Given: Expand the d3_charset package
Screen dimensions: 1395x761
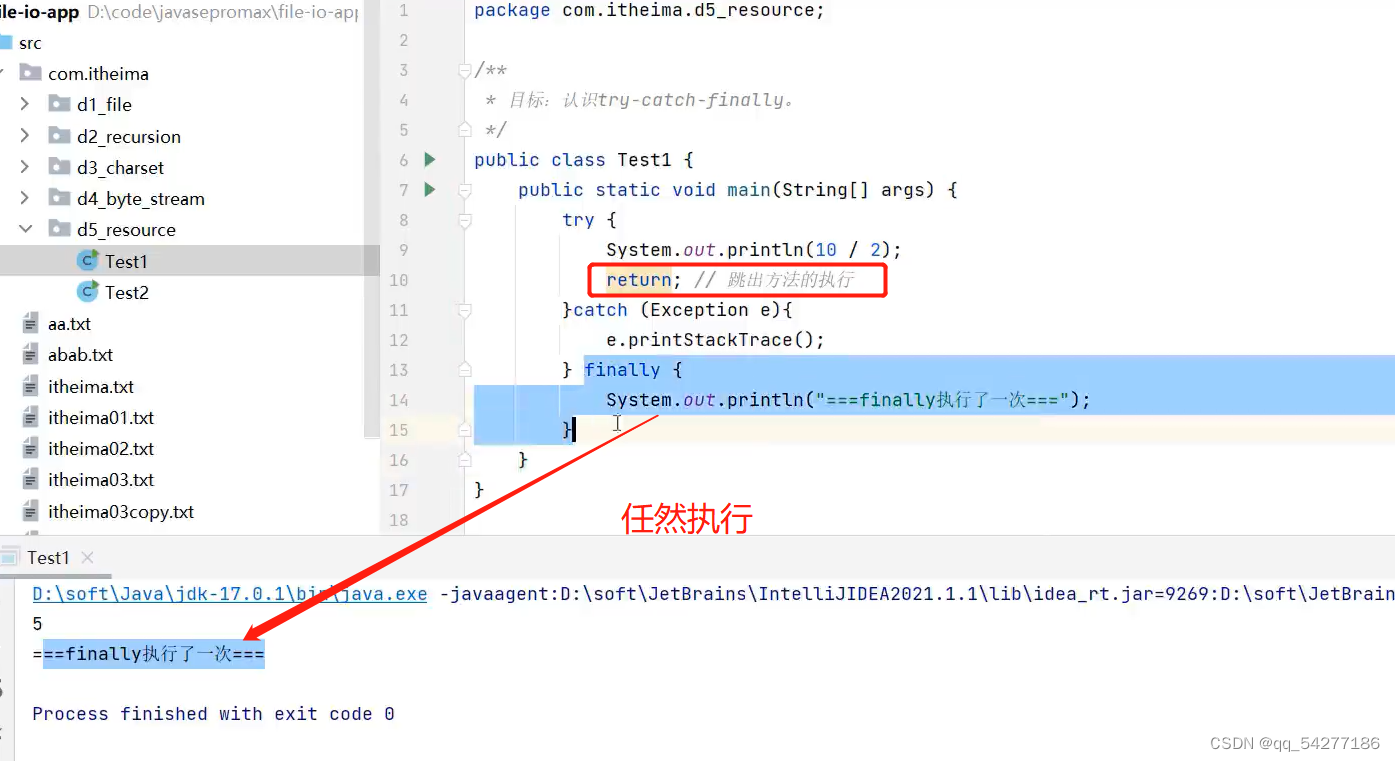Looking at the screenshot, I should click(25, 167).
